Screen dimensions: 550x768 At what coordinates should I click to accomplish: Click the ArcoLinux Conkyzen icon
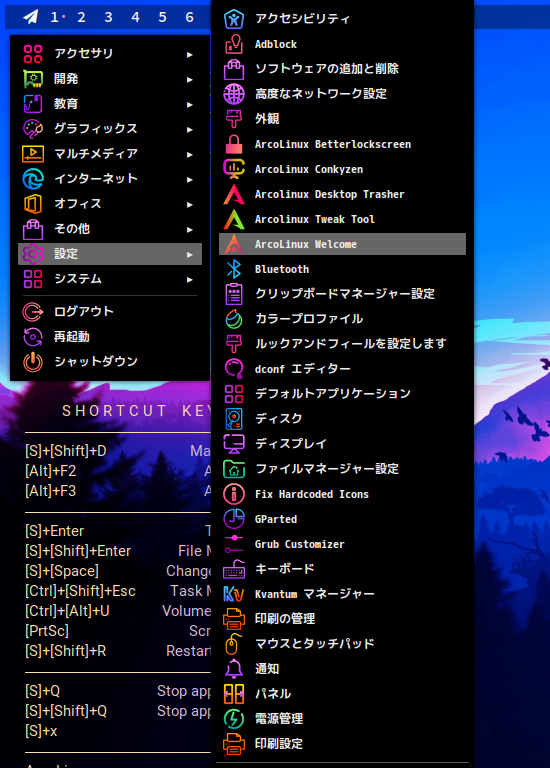coord(234,169)
